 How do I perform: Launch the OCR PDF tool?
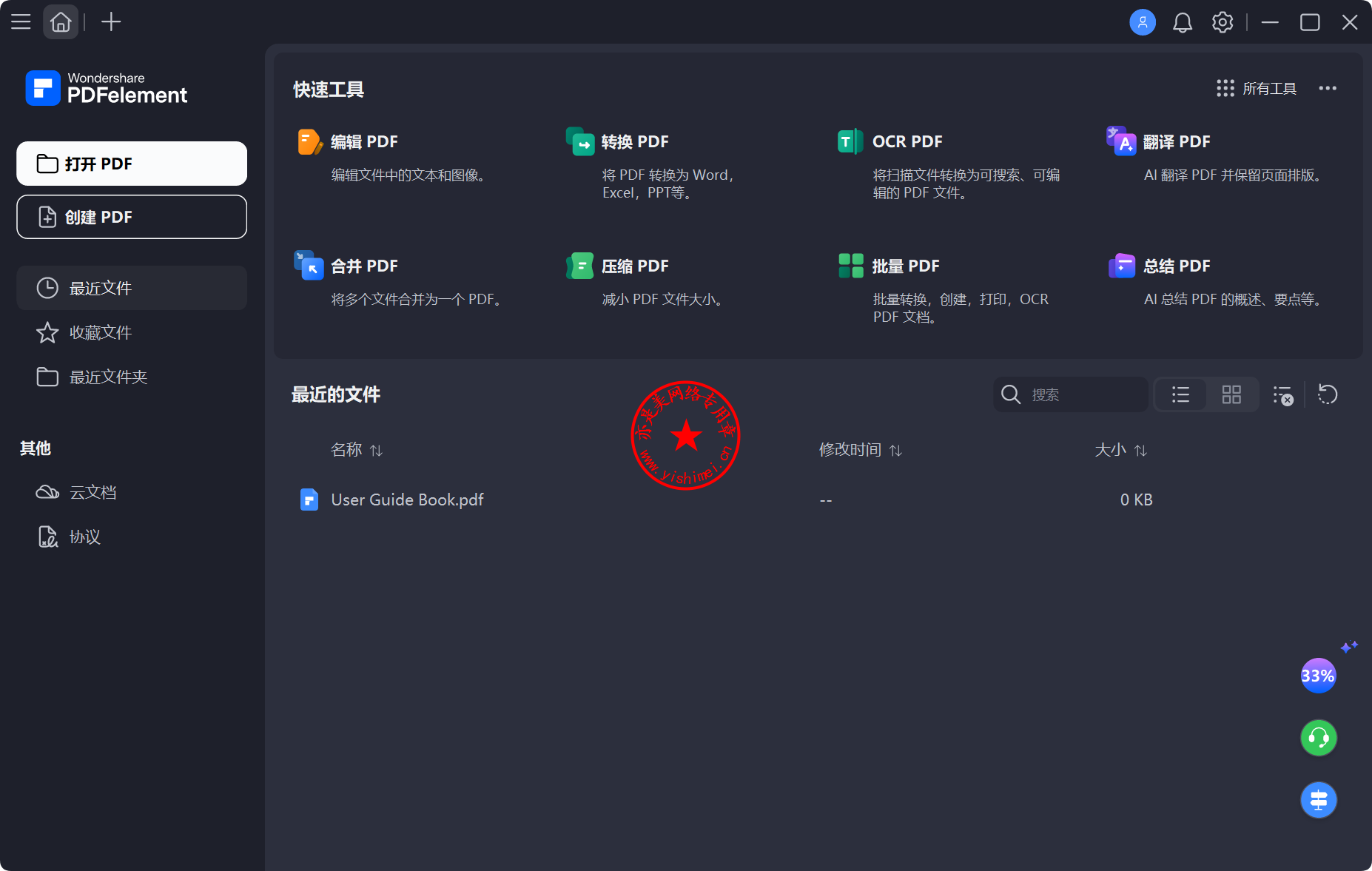907,142
